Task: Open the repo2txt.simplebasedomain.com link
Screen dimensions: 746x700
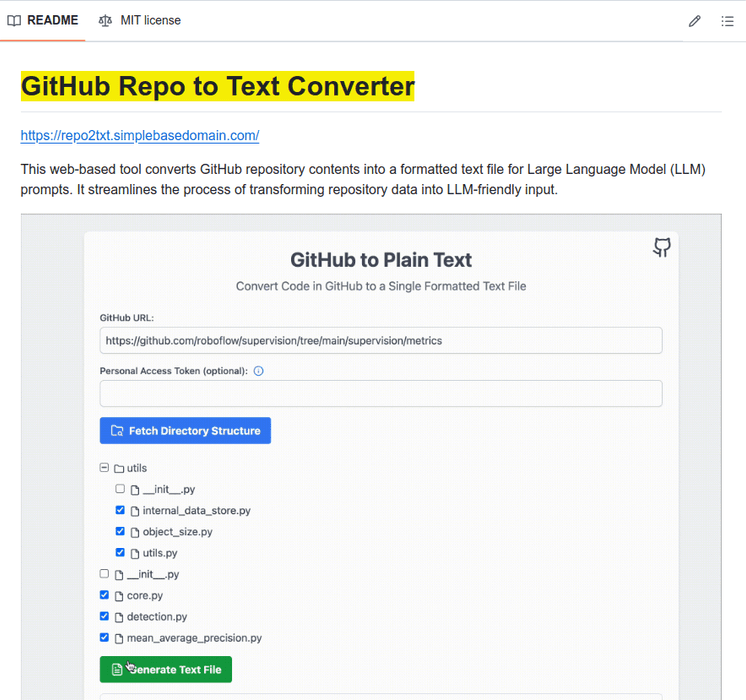Action: tap(140, 135)
